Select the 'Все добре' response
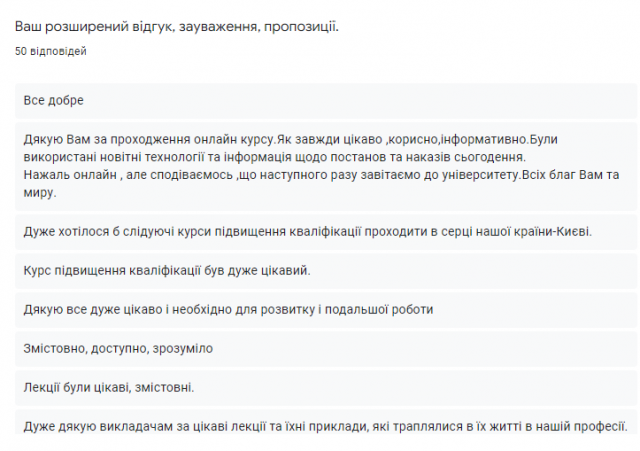 click(x=54, y=101)
